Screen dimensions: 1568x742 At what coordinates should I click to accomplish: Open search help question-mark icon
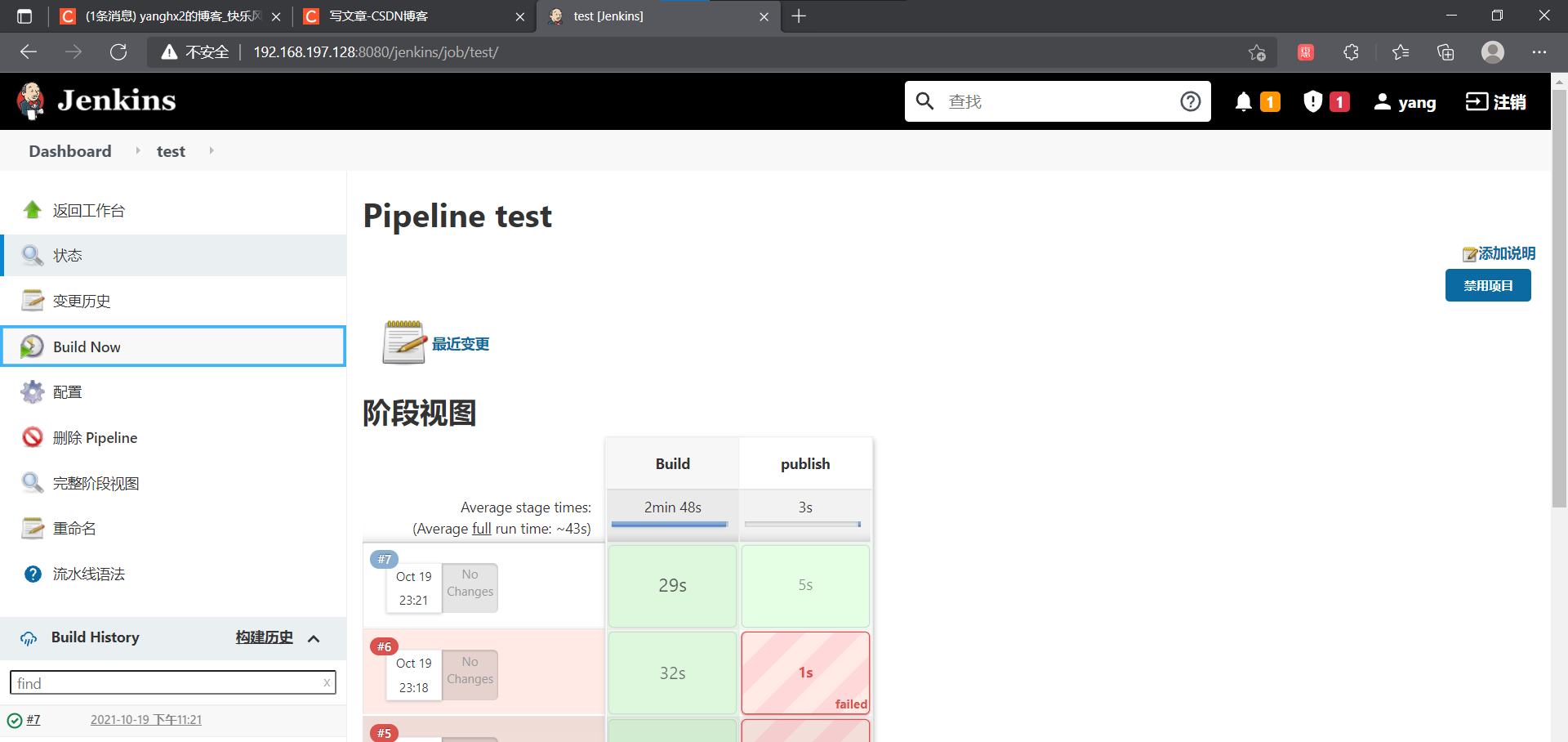(1191, 101)
